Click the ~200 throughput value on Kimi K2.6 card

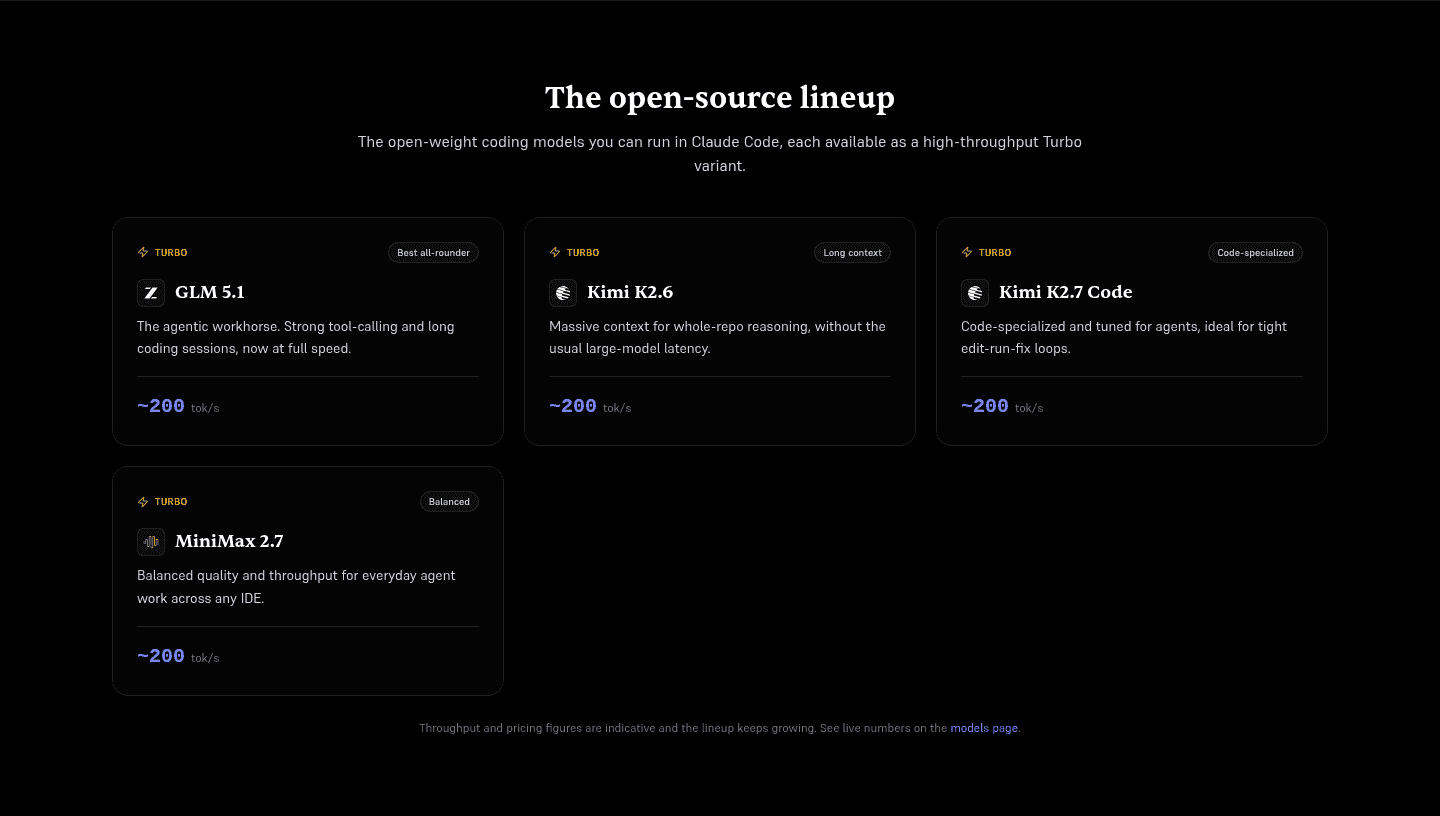click(x=573, y=406)
